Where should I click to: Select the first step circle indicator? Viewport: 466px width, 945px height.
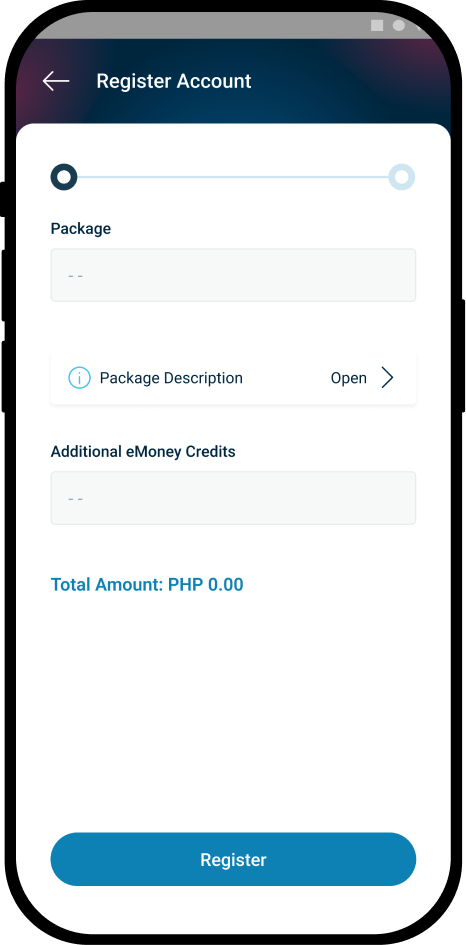pyautogui.click(x=64, y=177)
